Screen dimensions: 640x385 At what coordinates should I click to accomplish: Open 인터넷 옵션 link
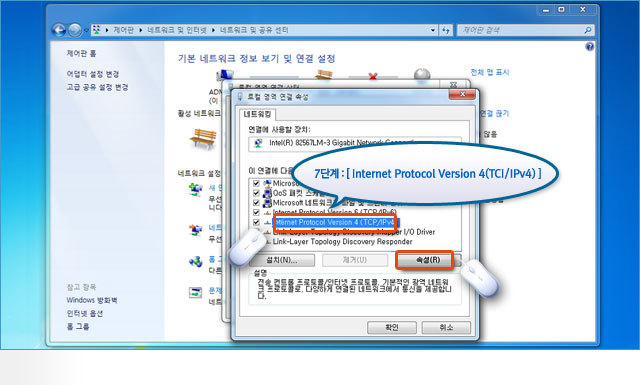click(85, 314)
